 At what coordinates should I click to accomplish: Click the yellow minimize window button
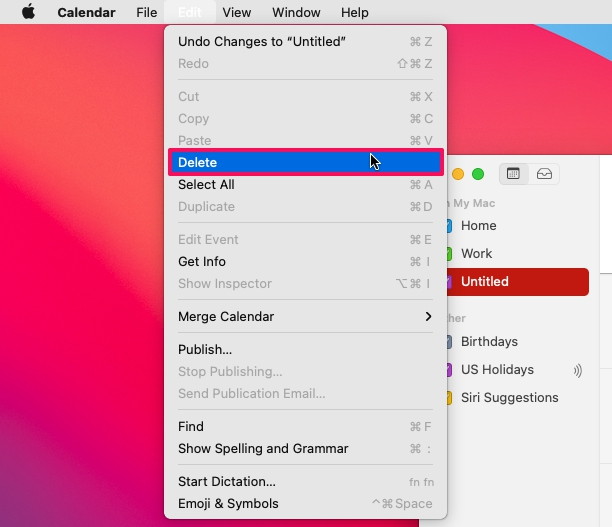pyautogui.click(x=458, y=174)
